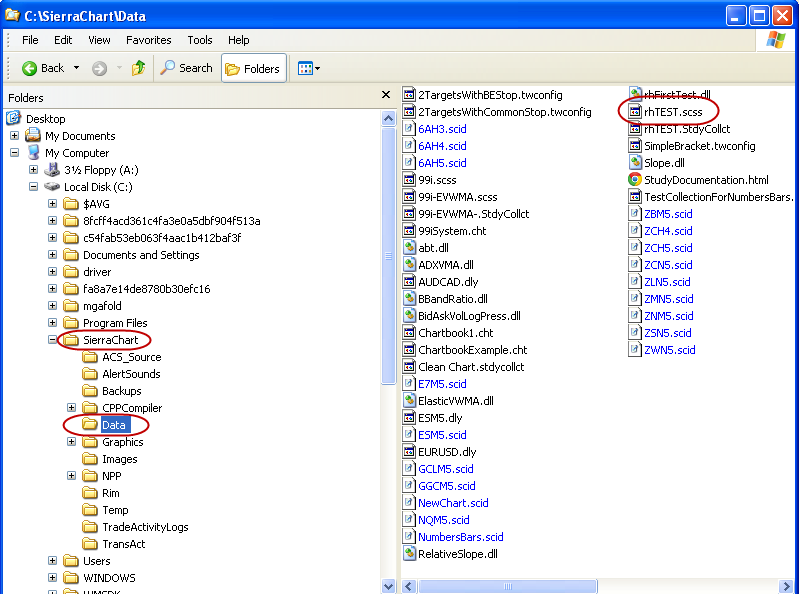This screenshot has height=594, width=799.
Task: Collapse Local Disk (C:) node
Action: tap(34, 186)
